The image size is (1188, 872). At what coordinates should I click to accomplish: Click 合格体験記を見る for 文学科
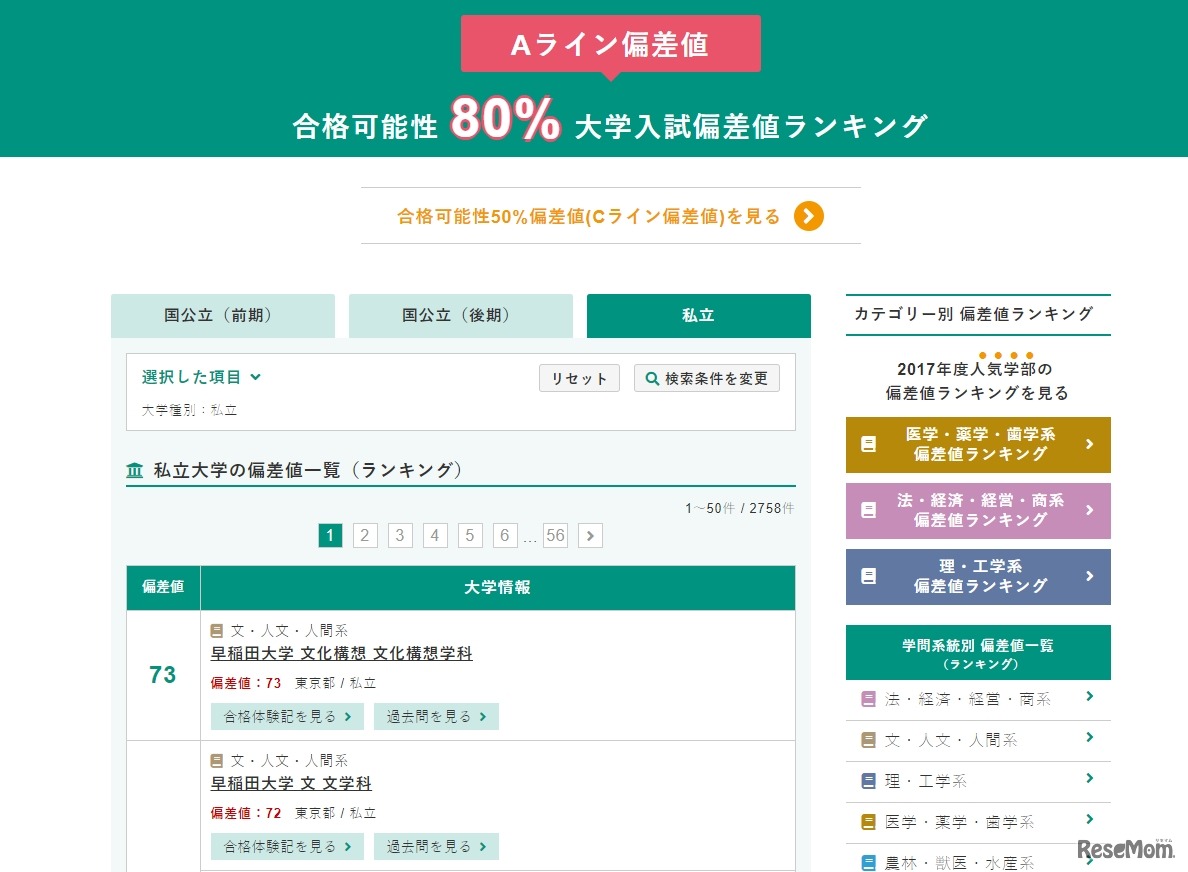coord(287,846)
